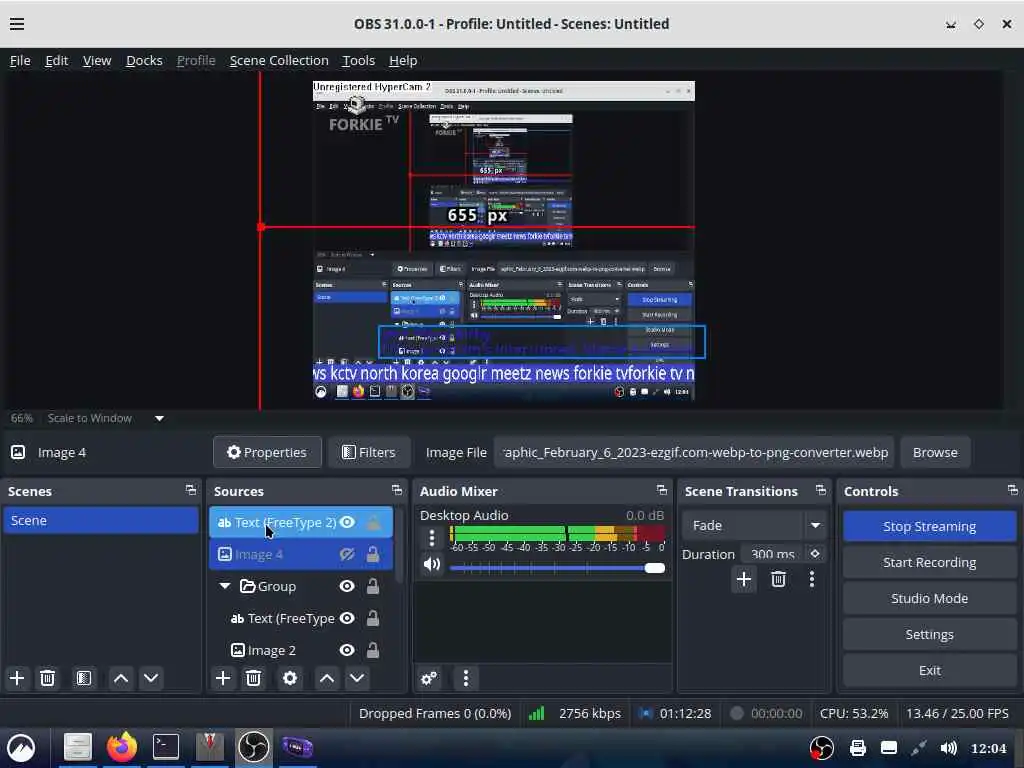Remove selected scene with trash icon
This screenshot has width=1024, height=768.
point(48,678)
